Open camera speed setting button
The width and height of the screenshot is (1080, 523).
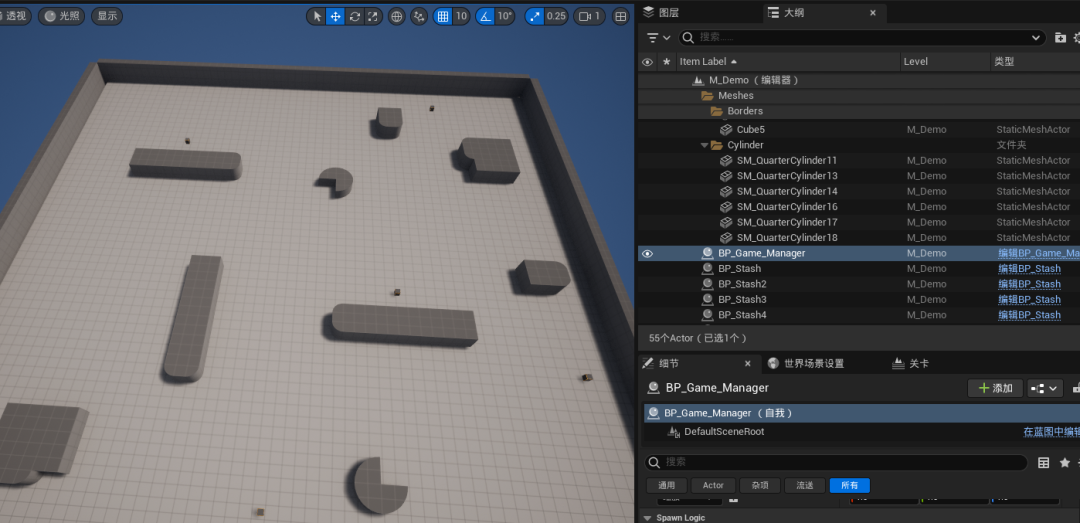point(590,17)
